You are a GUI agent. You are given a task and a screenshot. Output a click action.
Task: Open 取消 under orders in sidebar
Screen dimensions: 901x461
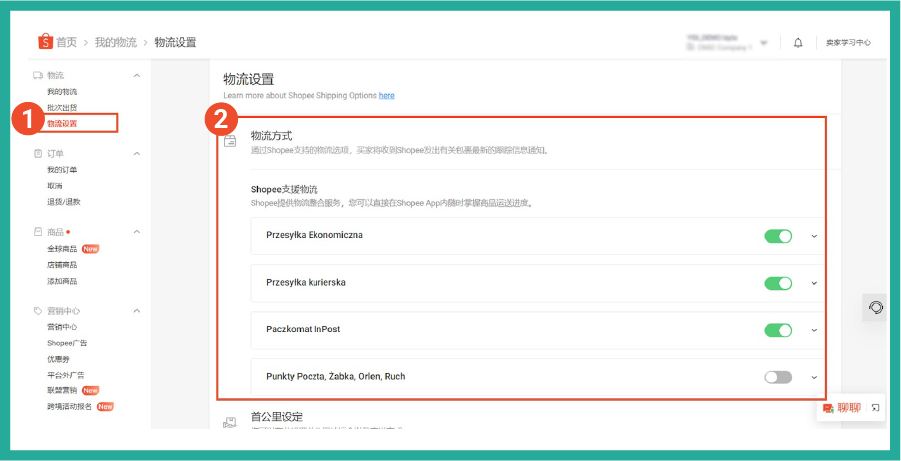point(55,186)
